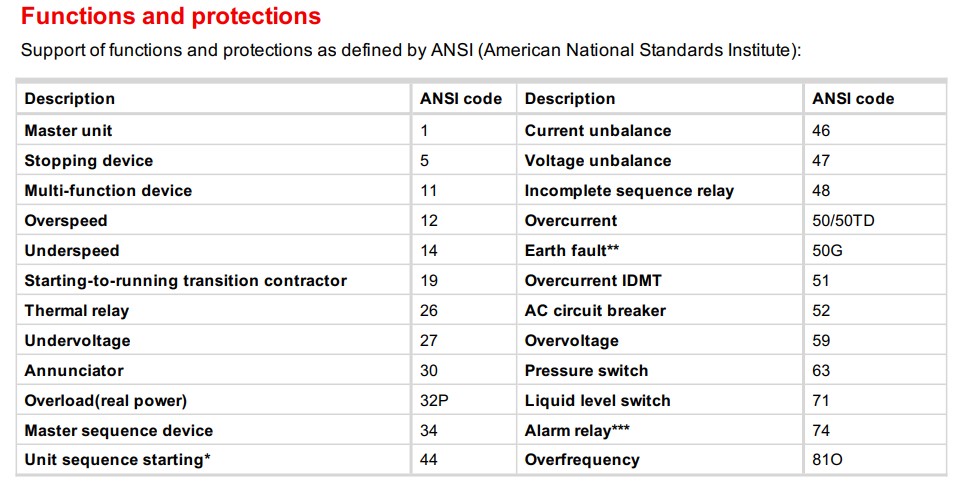Click the 'Unit sequence starting*' entry
961x485 pixels.
point(118,460)
